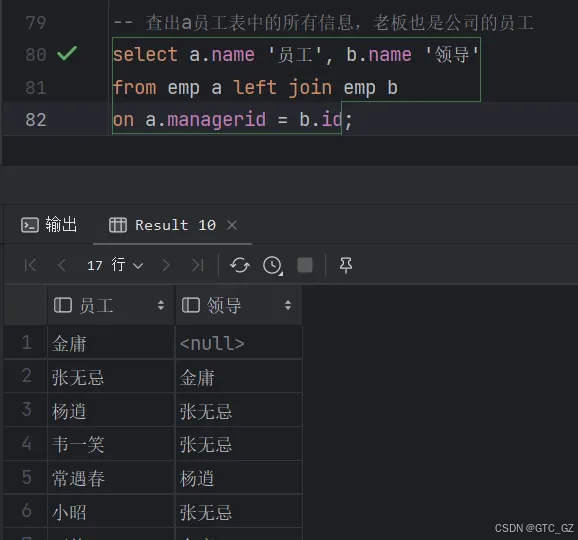Click the from keyword on line 81
This screenshot has width=578, height=540.
click(135, 88)
